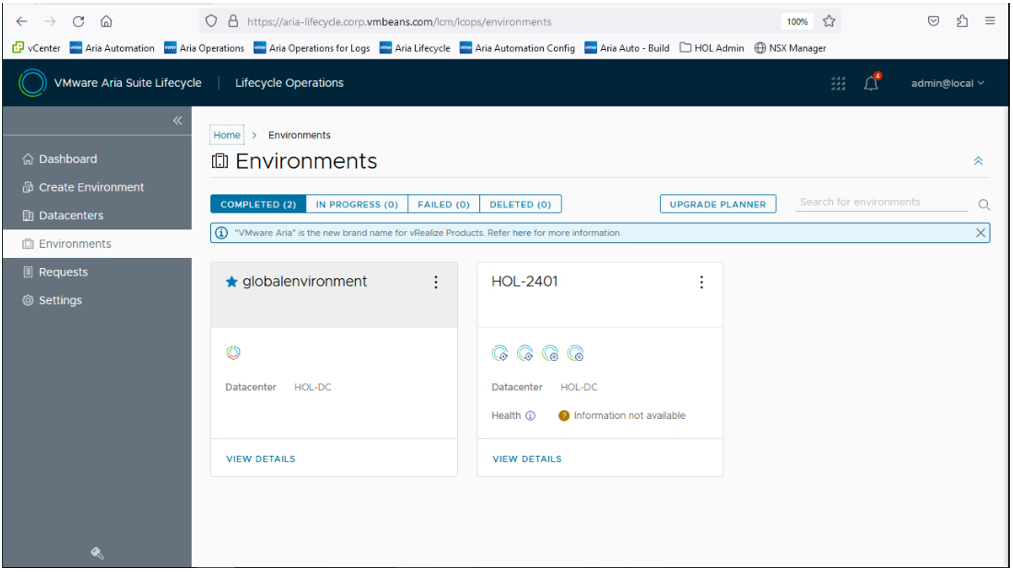
Task: Switch to the Failed tab
Action: point(443,204)
